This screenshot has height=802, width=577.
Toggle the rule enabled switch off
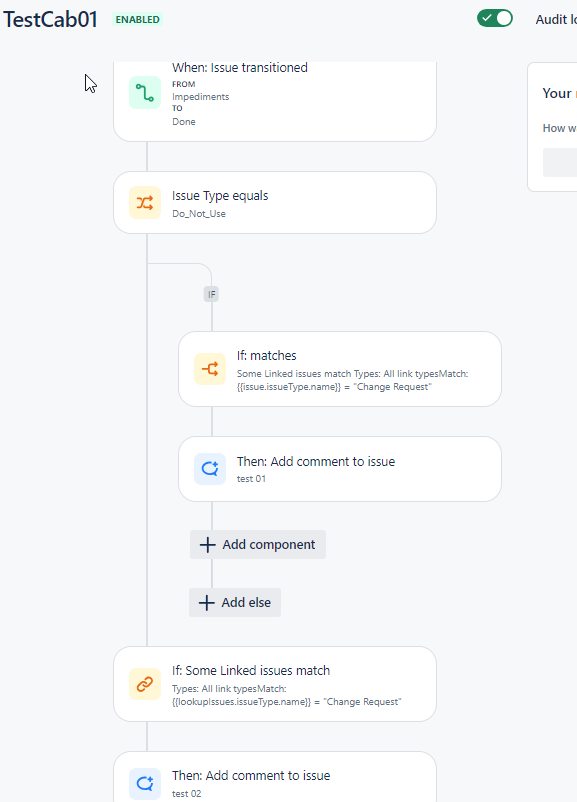[x=495, y=18]
